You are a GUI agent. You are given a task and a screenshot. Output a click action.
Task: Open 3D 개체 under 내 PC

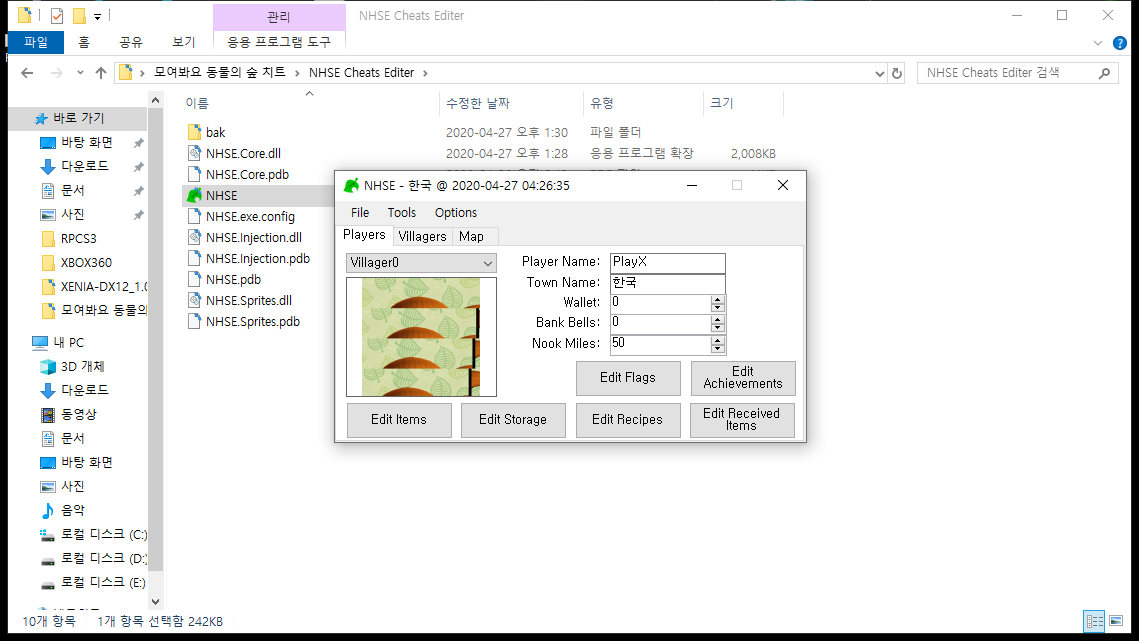[82, 366]
